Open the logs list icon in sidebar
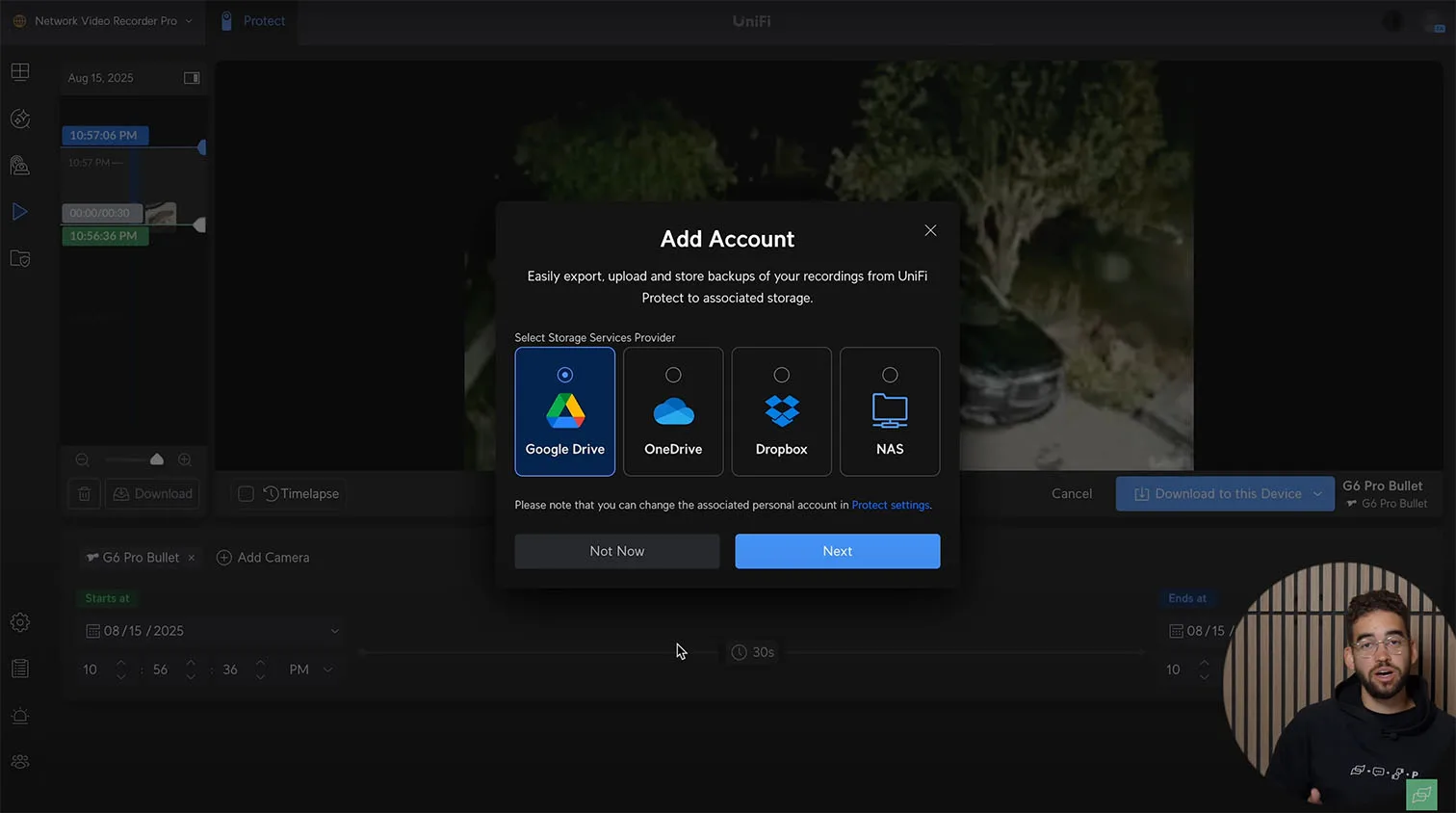This screenshot has height=813, width=1456. point(20,669)
